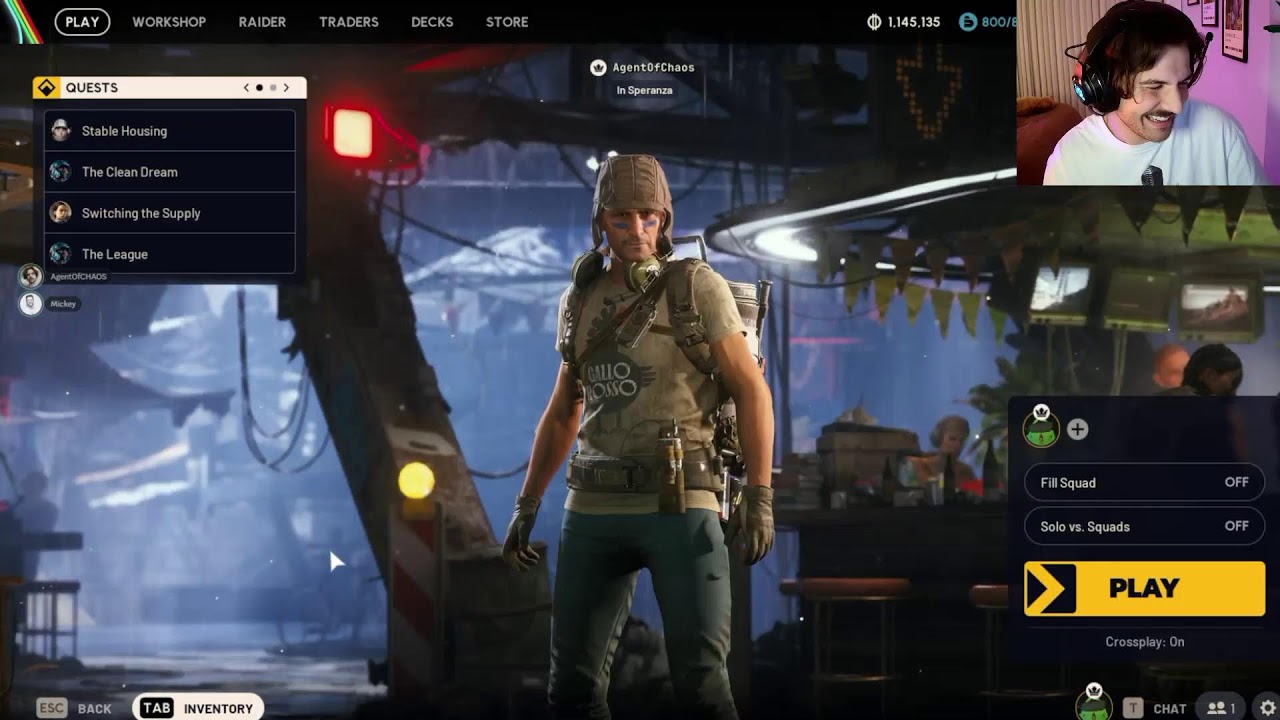Open settings gear icon
This screenshot has width=1280, height=720.
1268,708
